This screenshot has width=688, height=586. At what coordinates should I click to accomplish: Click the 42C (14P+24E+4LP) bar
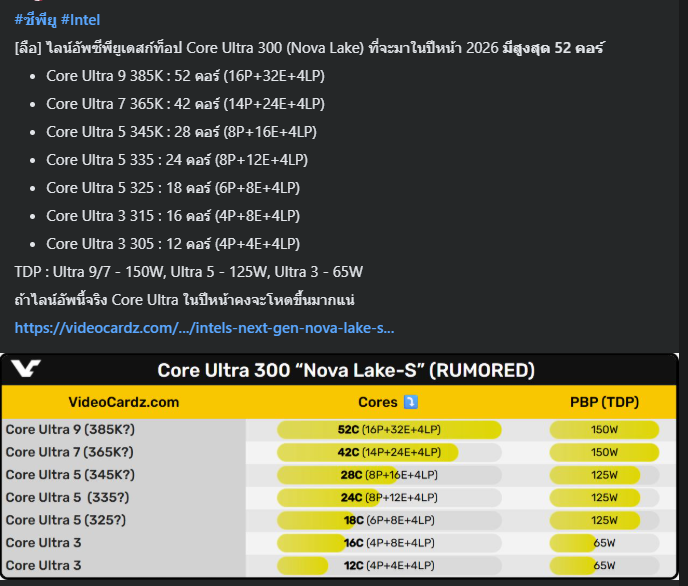tap(389, 452)
